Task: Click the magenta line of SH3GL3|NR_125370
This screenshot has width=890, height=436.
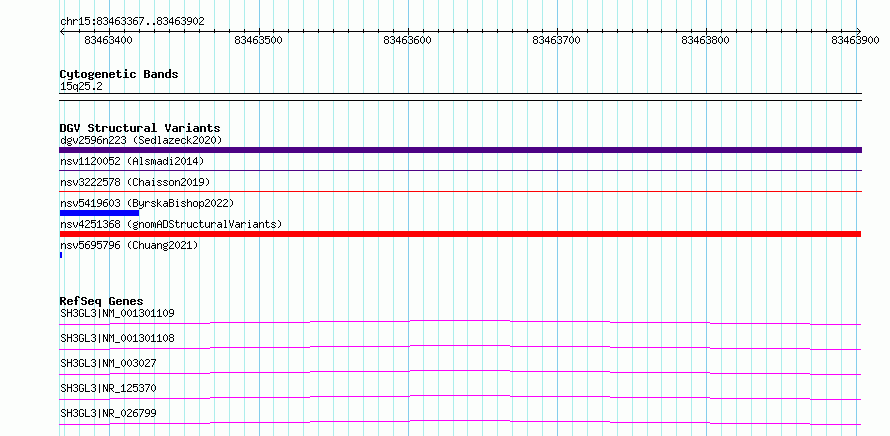Action: pos(460,397)
